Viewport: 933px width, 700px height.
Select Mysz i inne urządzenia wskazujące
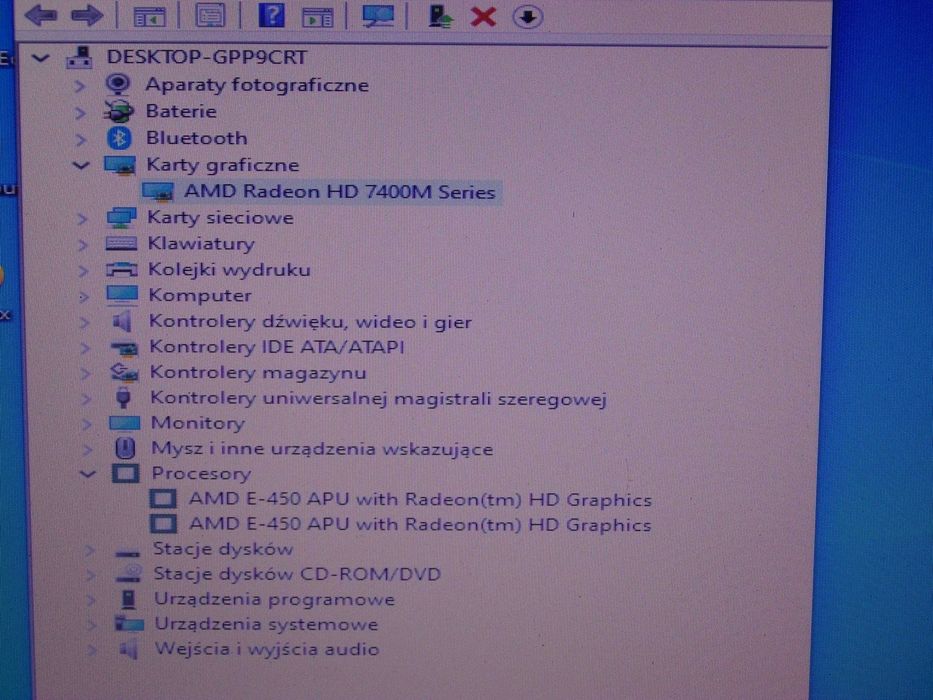point(322,449)
